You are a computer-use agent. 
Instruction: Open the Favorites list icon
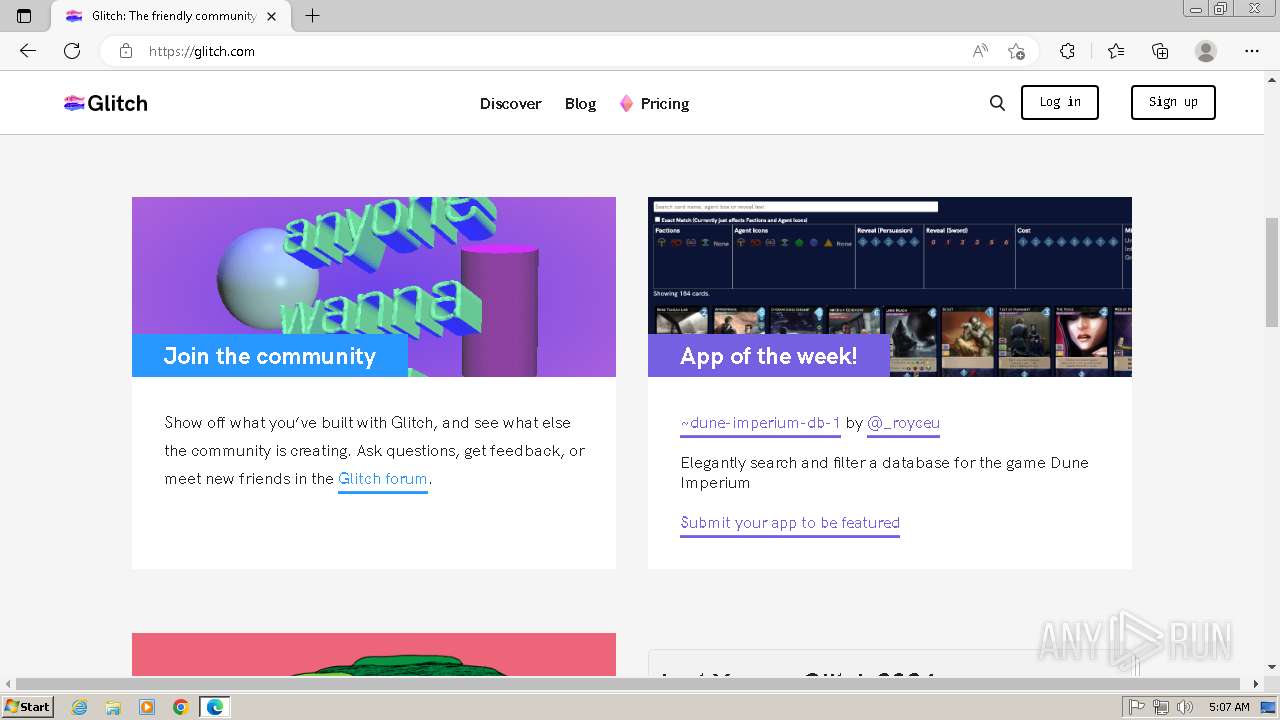click(x=1116, y=51)
